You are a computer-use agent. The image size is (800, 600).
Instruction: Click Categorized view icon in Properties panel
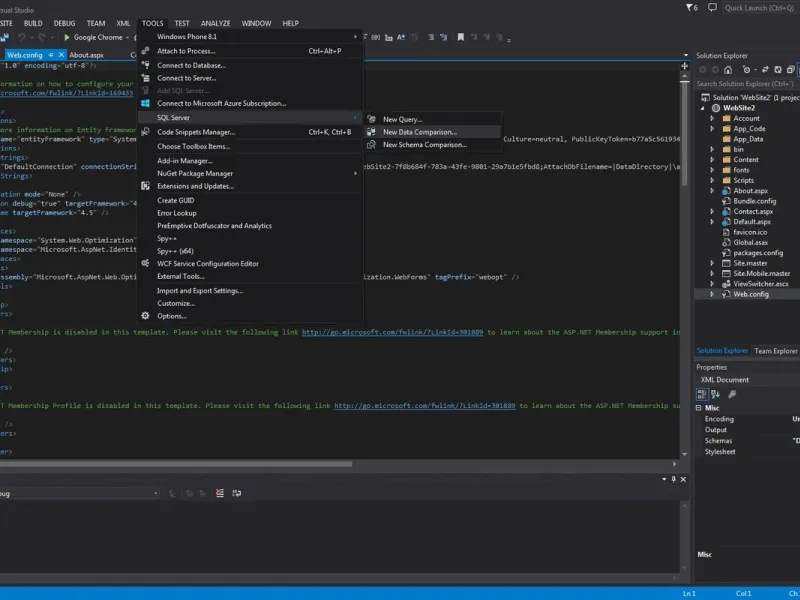pos(704,394)
